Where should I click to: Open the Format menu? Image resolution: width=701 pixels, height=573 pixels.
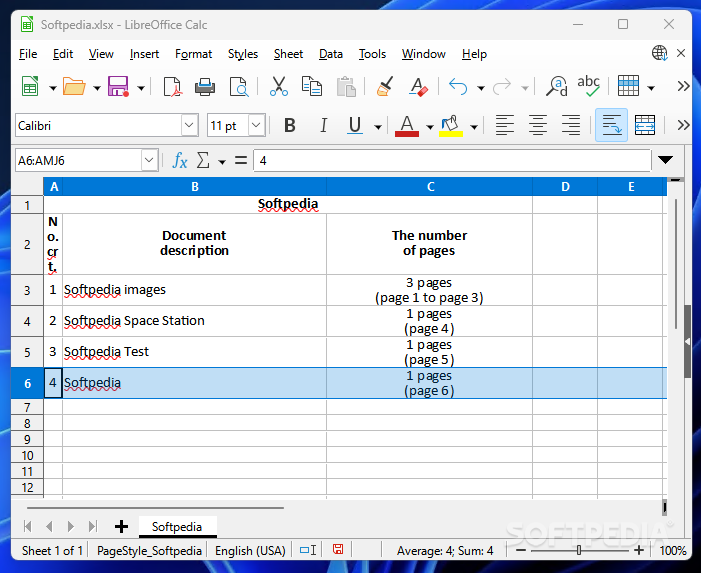coord(194,54)
